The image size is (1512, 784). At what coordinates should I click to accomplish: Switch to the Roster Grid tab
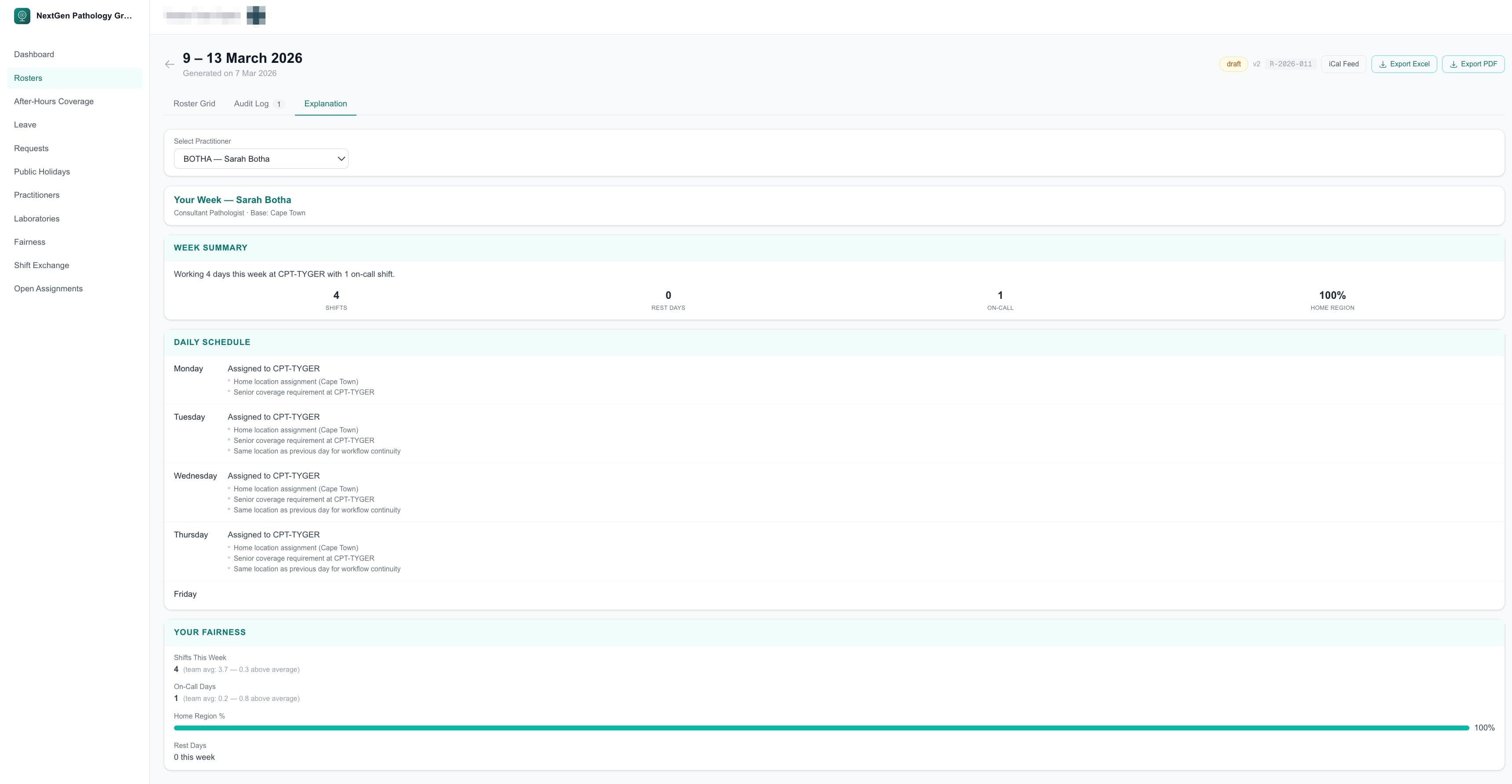194,104
